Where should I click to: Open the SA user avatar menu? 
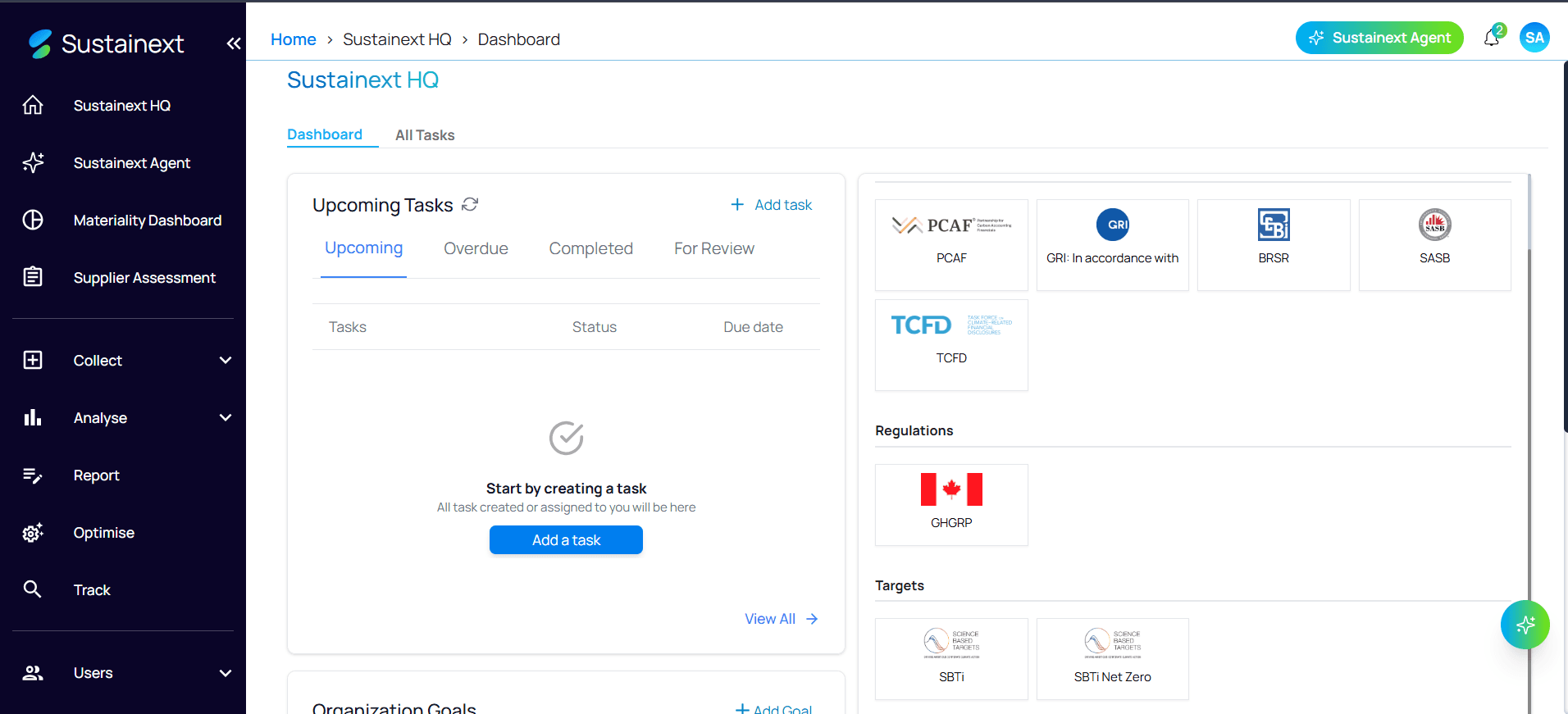click(x=1534, y=37)
